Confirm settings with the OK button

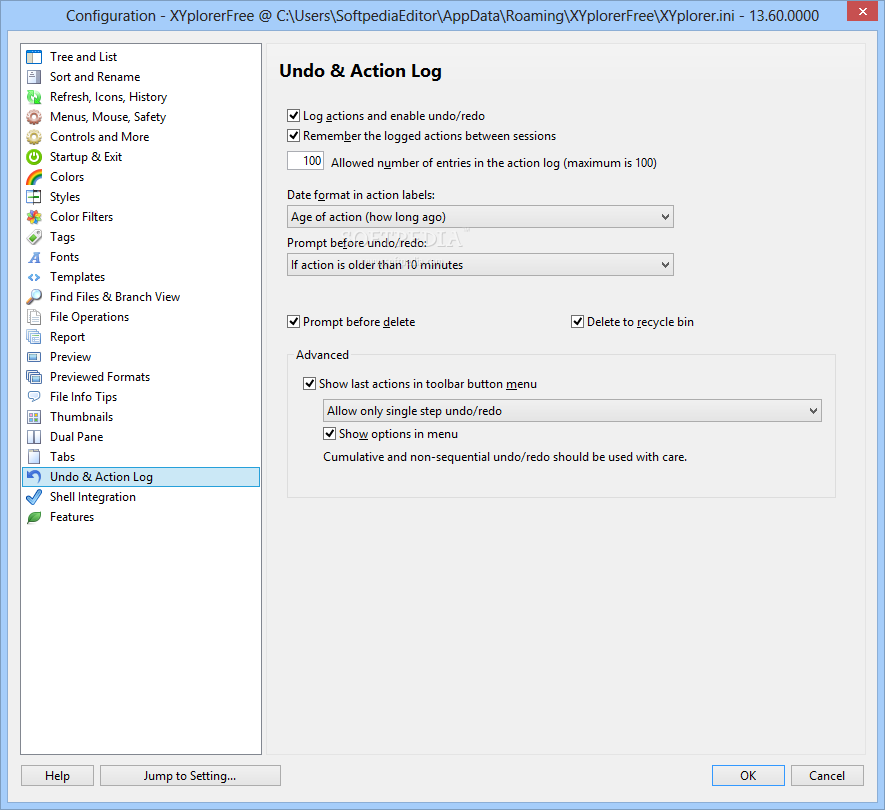(x=748, y=776)
